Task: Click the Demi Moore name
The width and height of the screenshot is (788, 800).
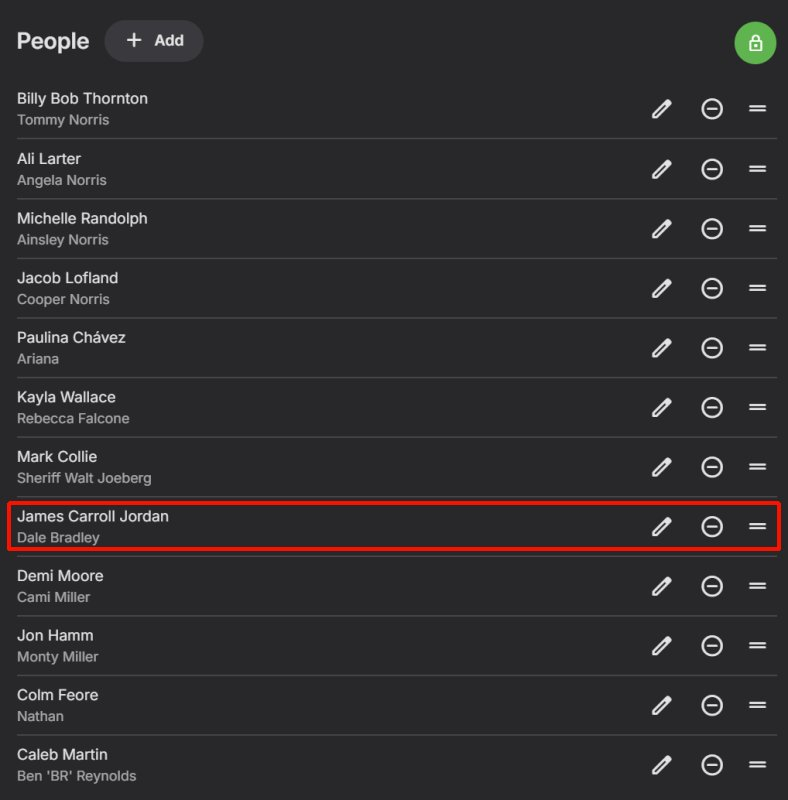Action: [x=60, y=576]
